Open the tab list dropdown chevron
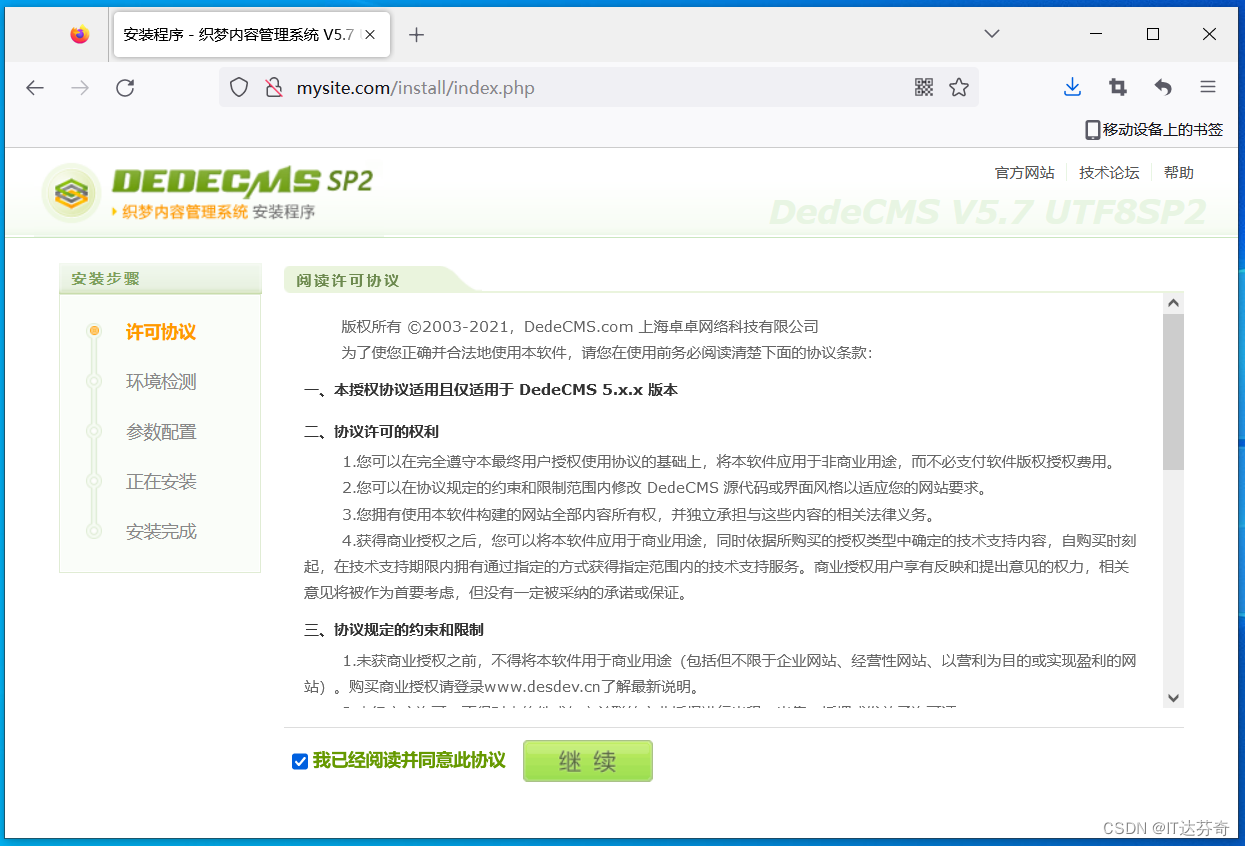 coord(991,33)
